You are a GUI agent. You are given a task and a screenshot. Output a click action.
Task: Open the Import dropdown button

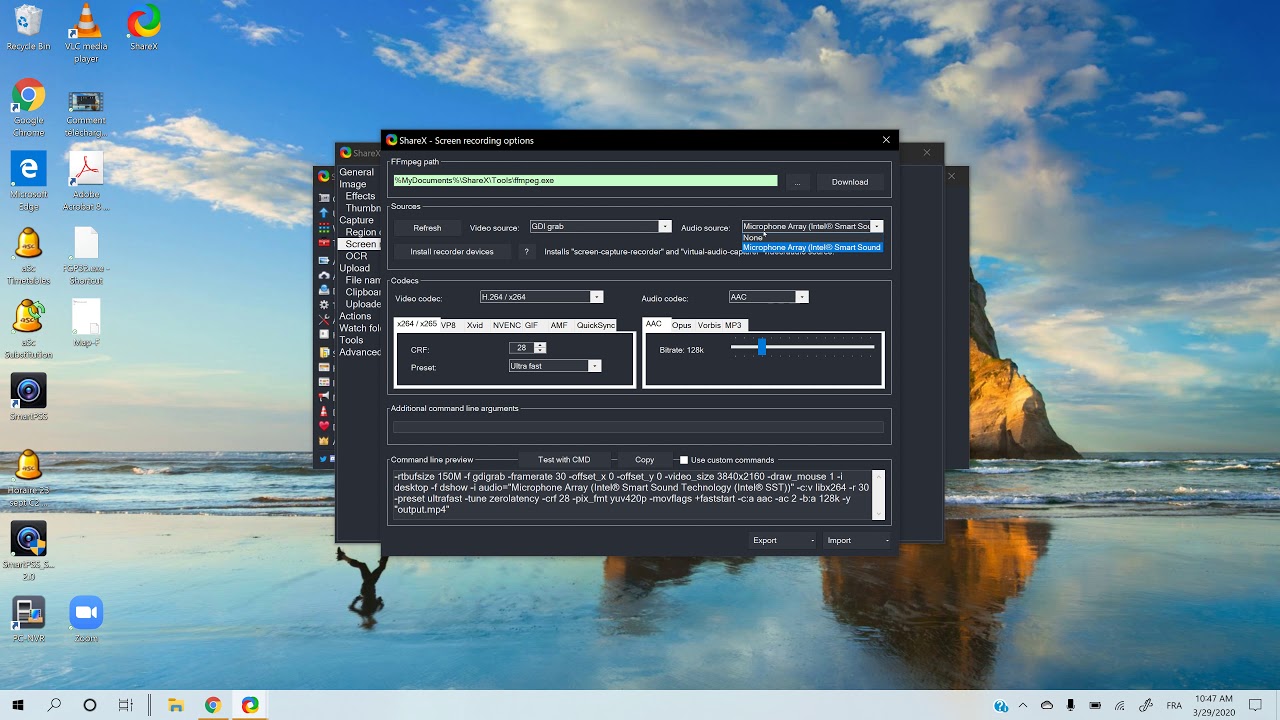[857, 540]
